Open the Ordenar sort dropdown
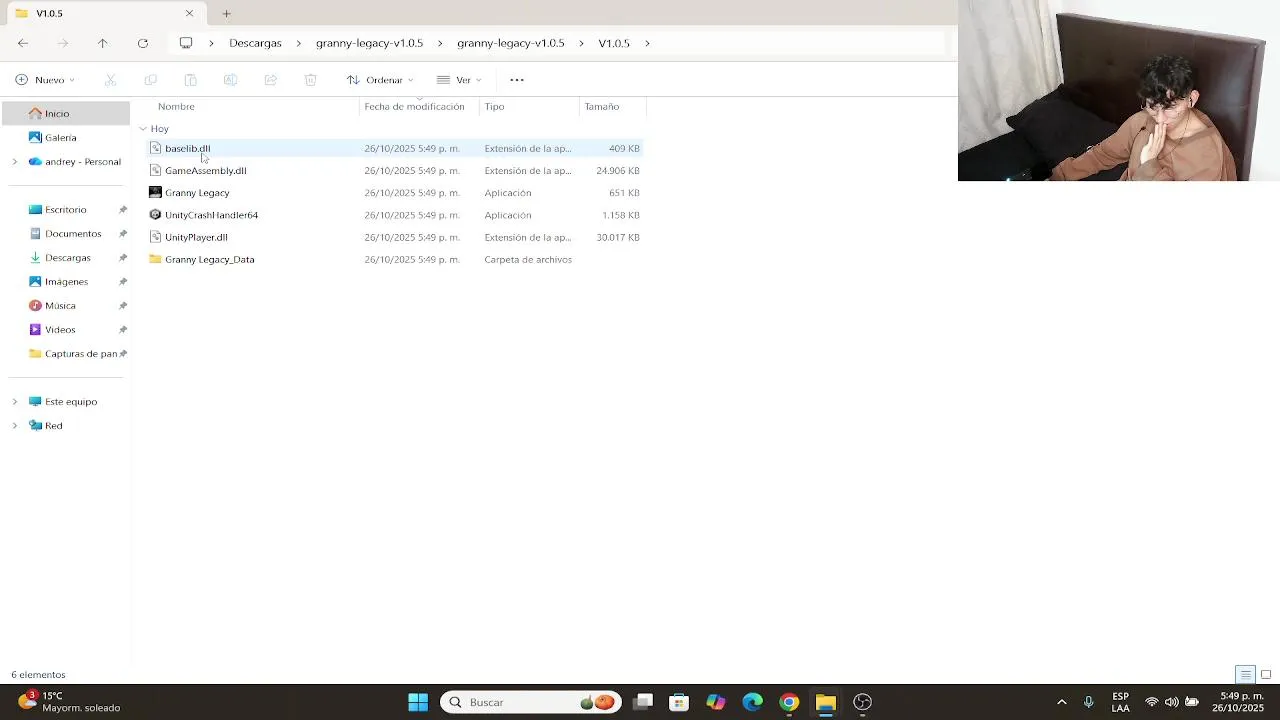Image resolution: width=1280 pixels, height=720 pixels. point(380,80)
